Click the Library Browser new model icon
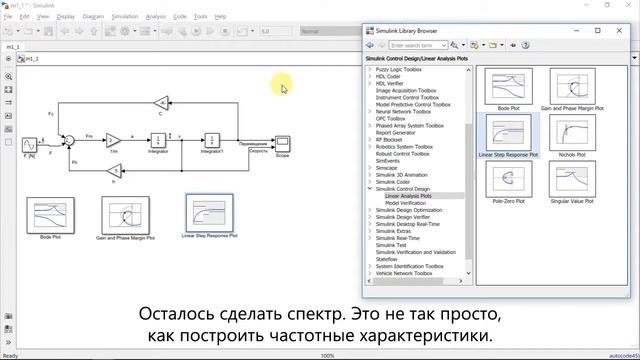The width and height of the screenshot is (640, 360). pos(474,45)
